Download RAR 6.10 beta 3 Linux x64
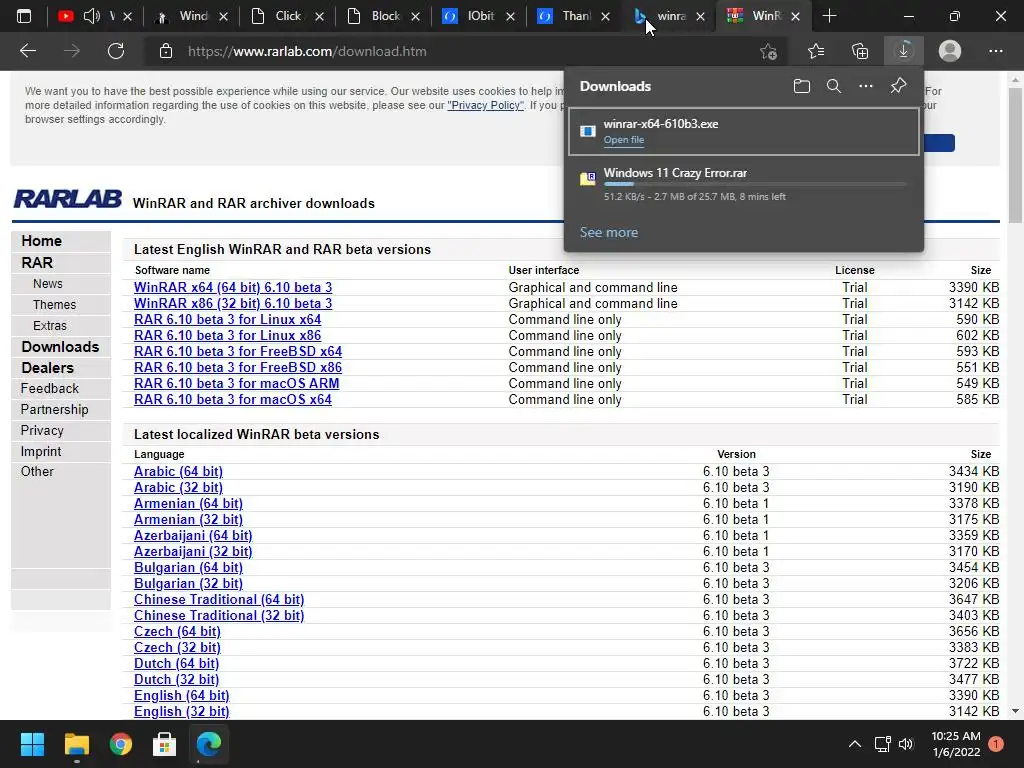Viewport: 1024px width, 768px height. 227,319
